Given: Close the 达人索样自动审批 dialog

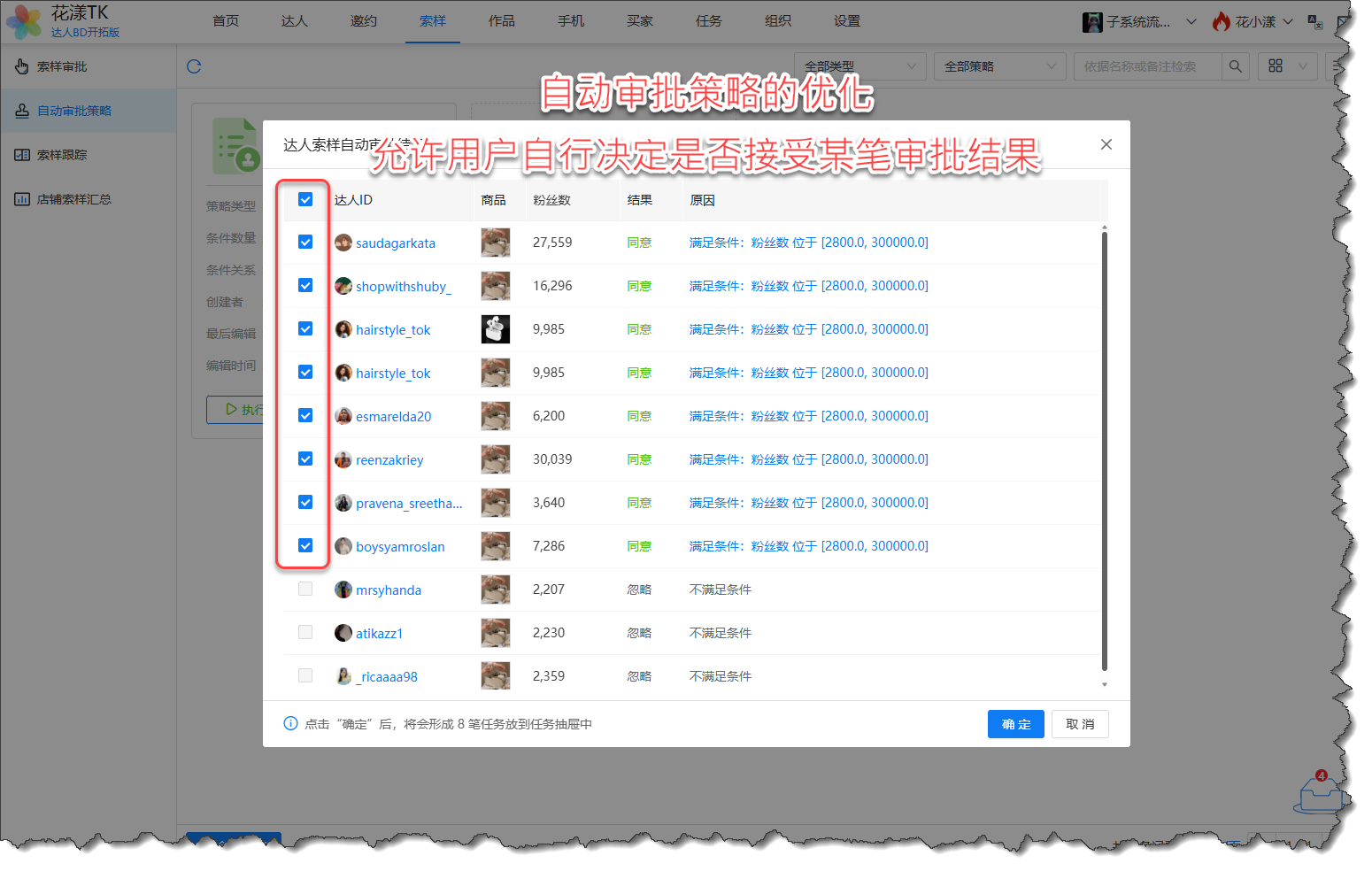Looking at the screenshot, I should tap(1106, 144).
